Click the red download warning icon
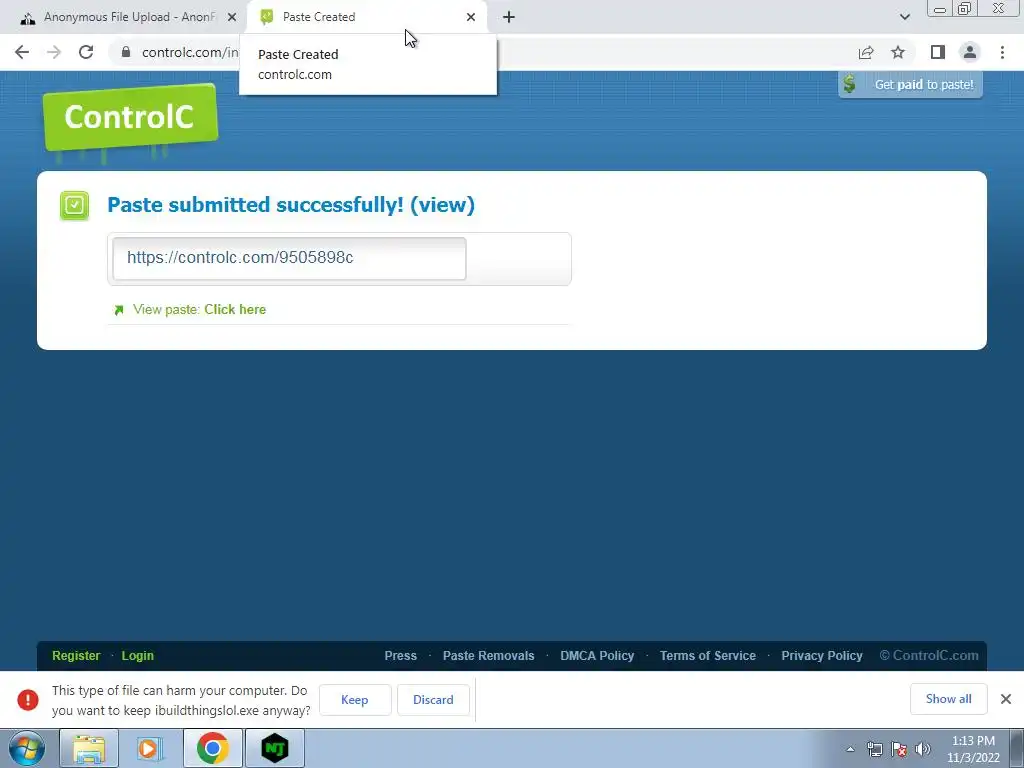This screenshot has height=768, width=1024. click(x=28, y=700)
